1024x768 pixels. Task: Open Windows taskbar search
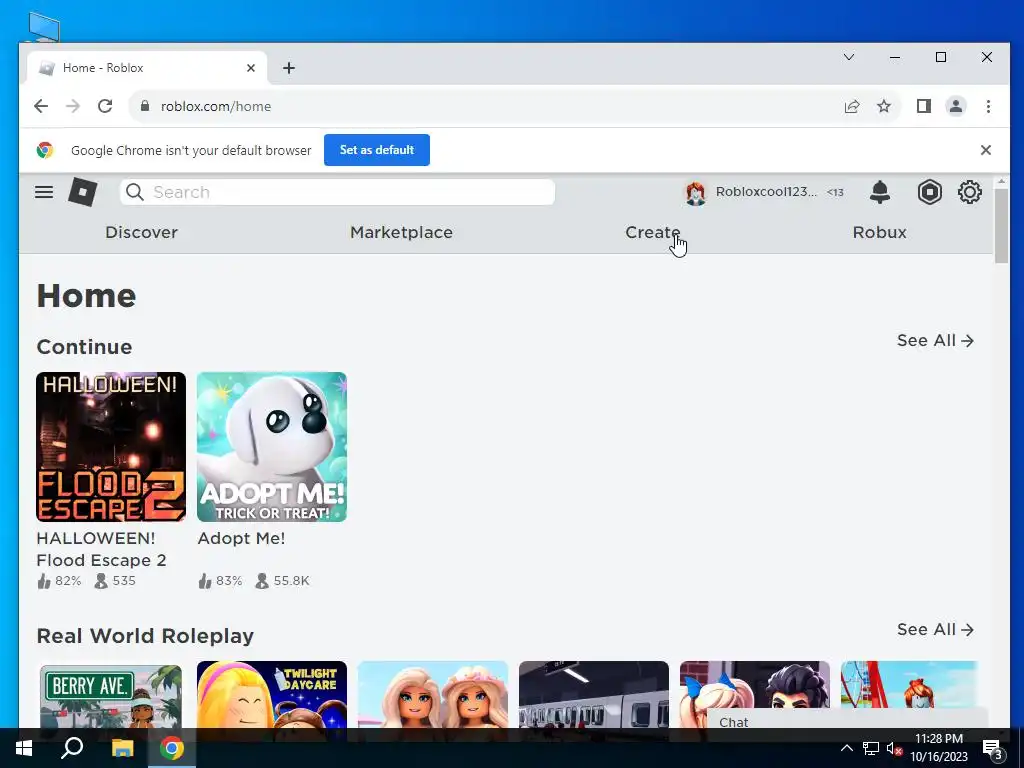pyautogui.click(x=72, y=748)
